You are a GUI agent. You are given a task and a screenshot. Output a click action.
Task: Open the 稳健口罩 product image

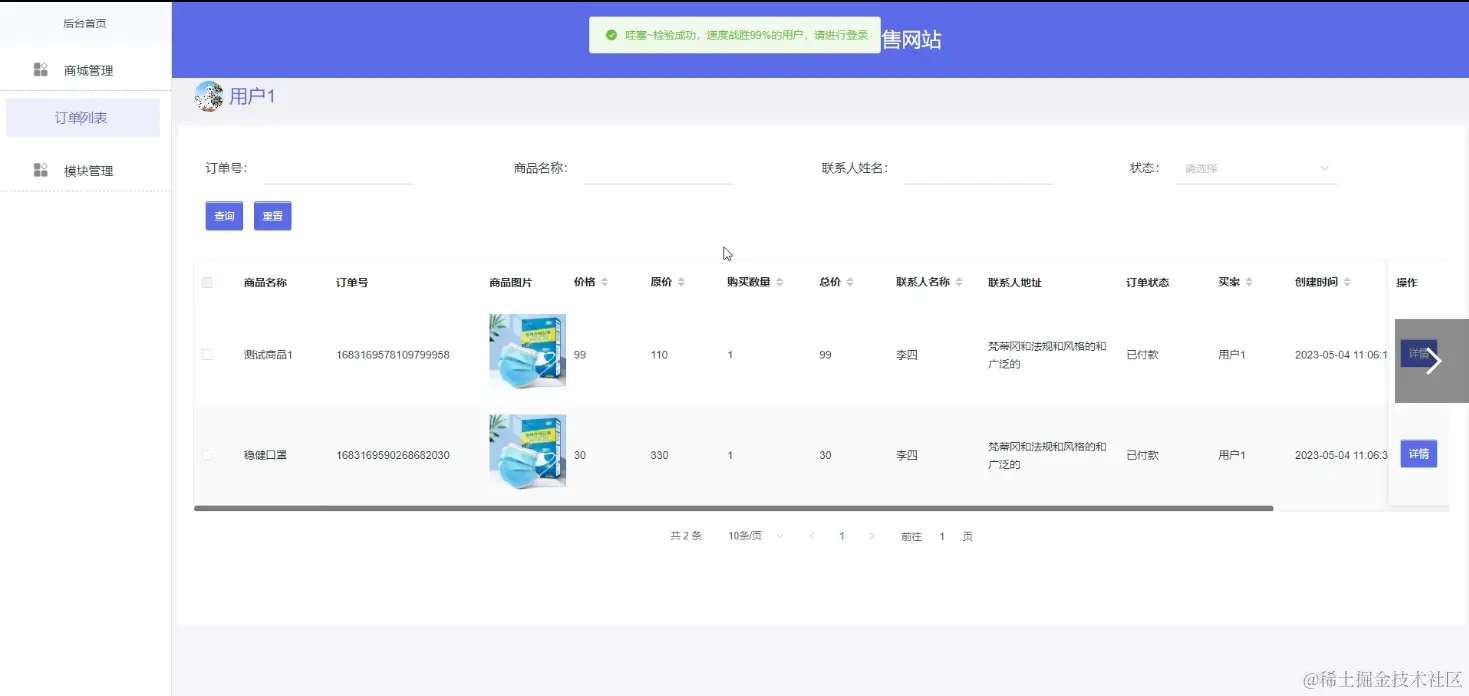tap(527, 451)
